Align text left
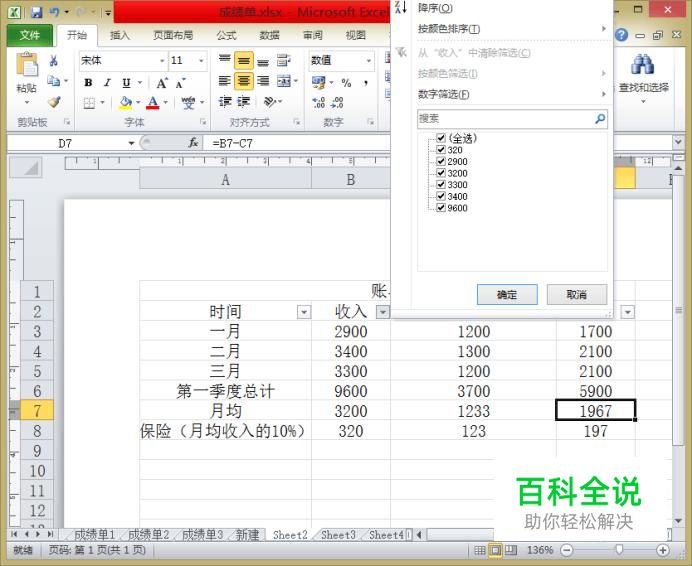The image size is (692, 566). (x=225, y=81)
